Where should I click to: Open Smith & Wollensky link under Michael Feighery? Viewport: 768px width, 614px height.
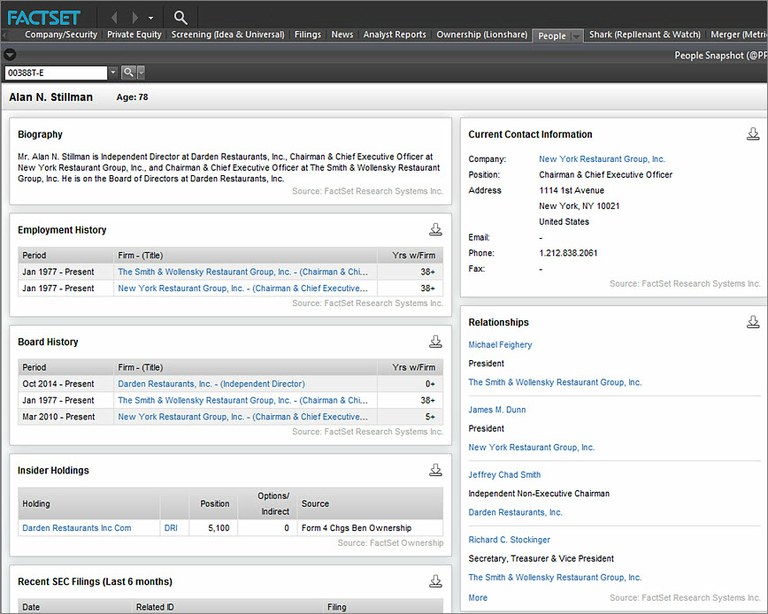[555, 382]
